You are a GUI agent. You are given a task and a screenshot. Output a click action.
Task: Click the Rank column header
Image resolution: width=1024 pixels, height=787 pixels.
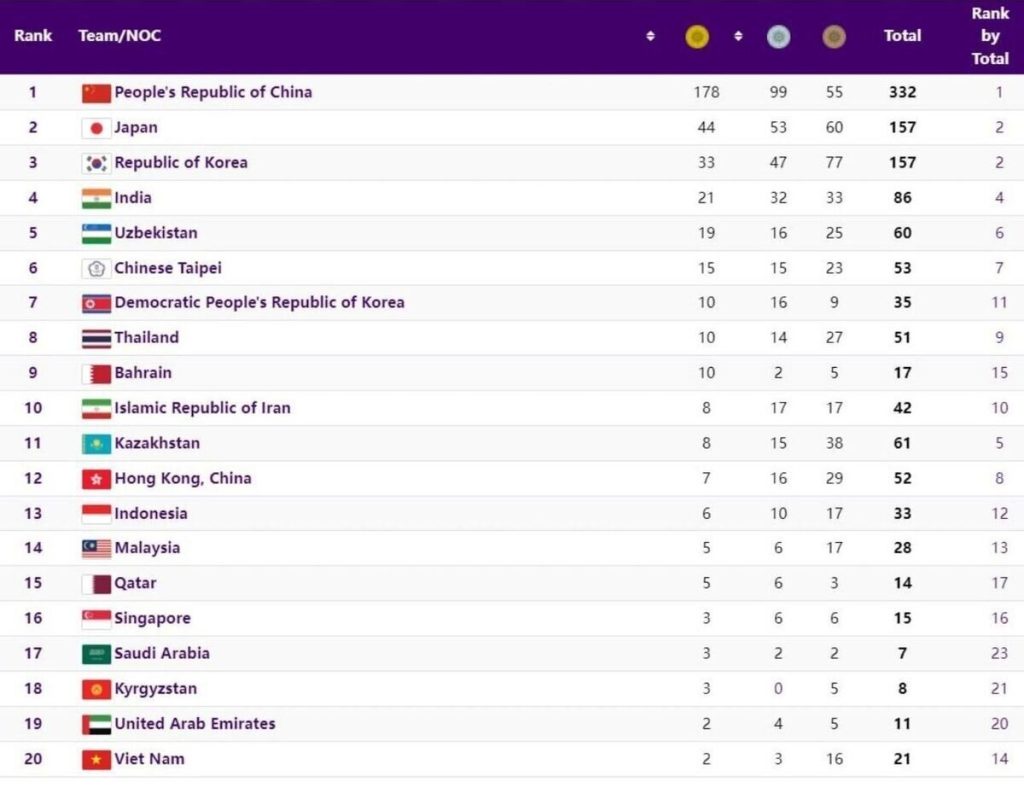(x=33, y=36)
